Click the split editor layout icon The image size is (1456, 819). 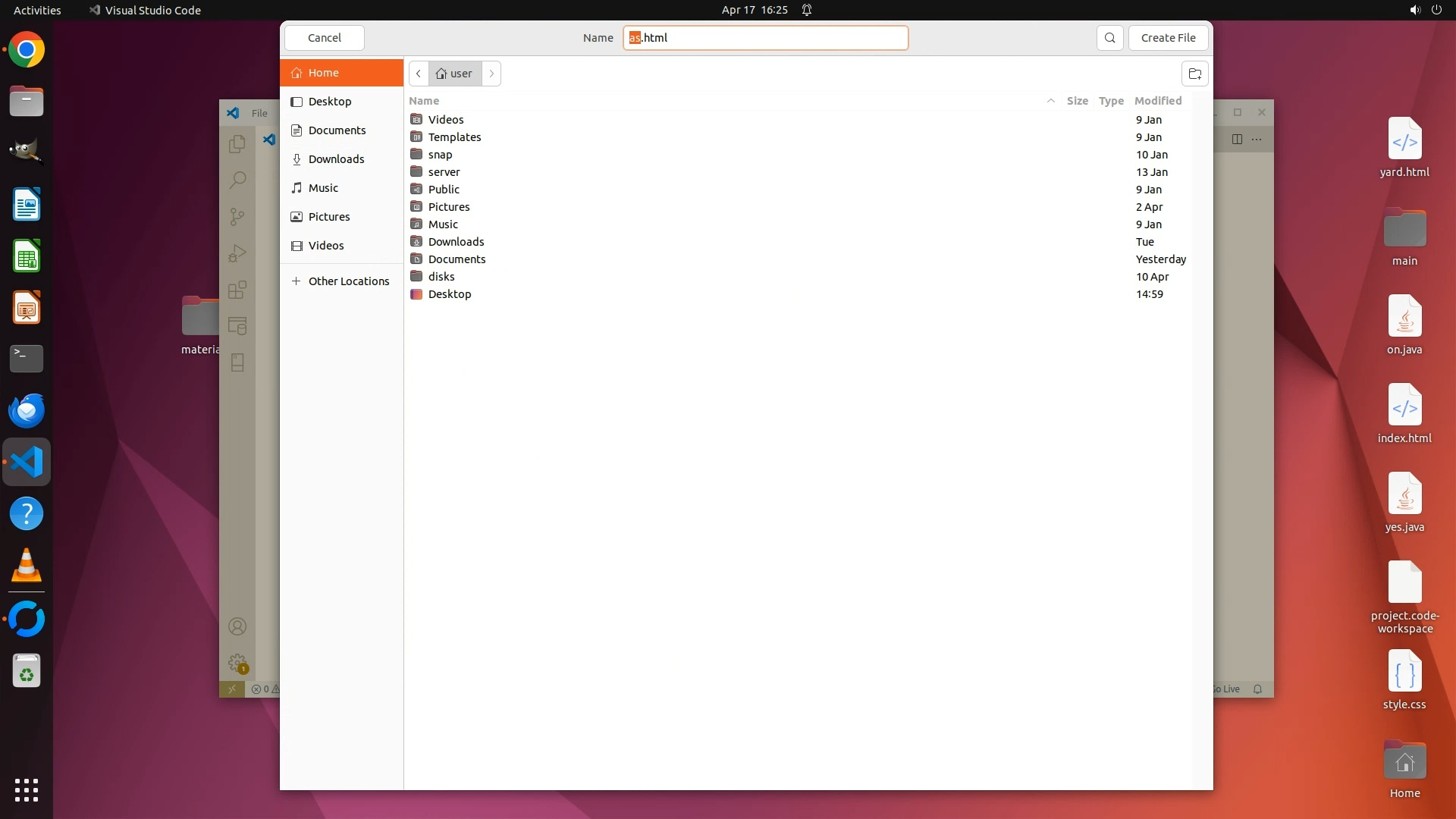pos(1237,139)
